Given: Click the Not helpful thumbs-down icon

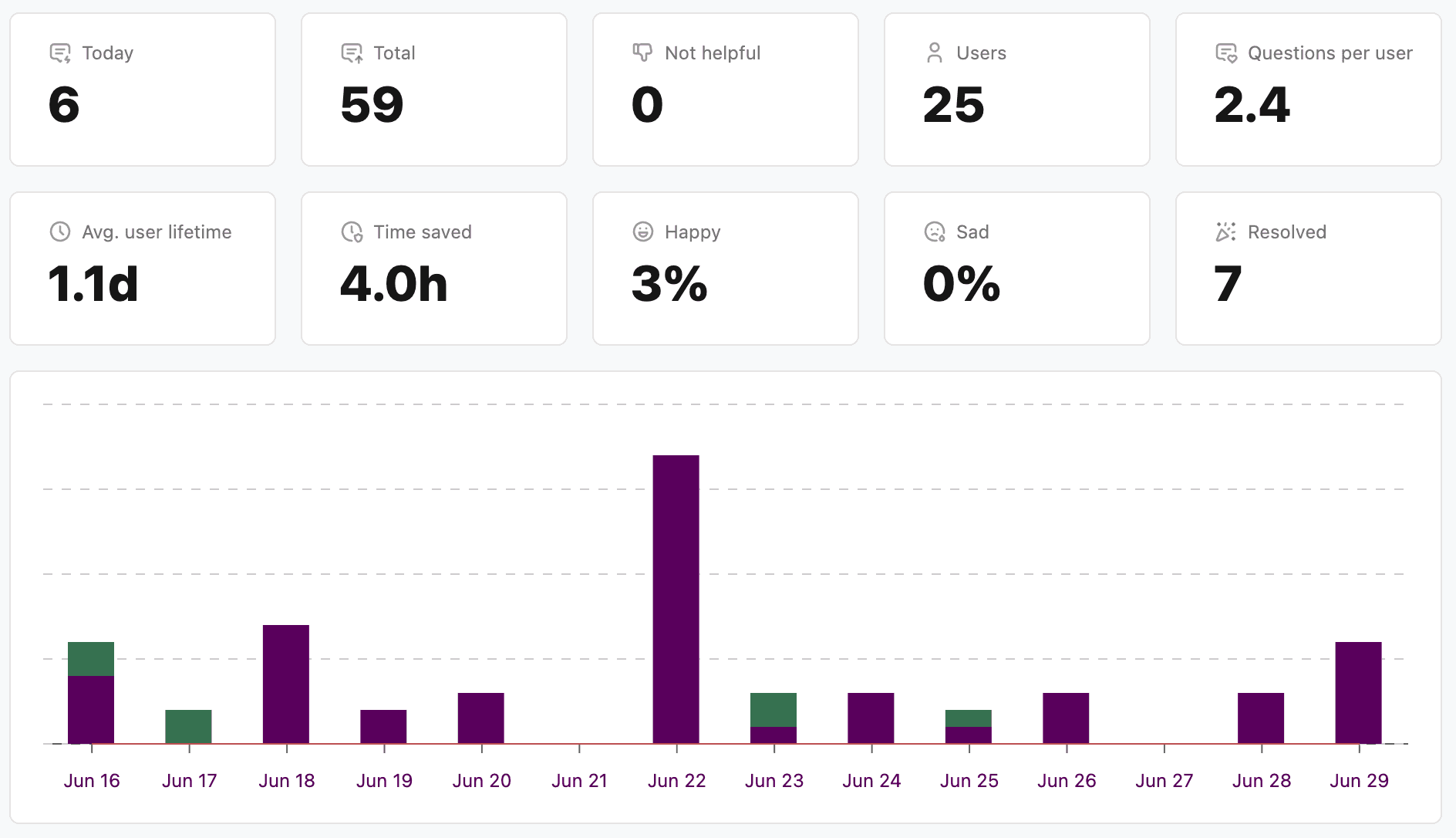Looking at the screenshot, I should point(642,52).
